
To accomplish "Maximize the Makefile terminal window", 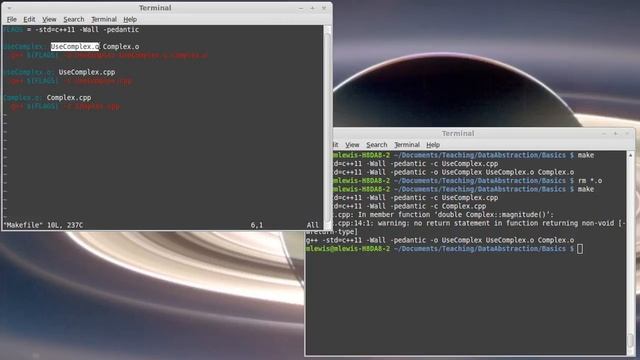I will click(x=312, y=8).
